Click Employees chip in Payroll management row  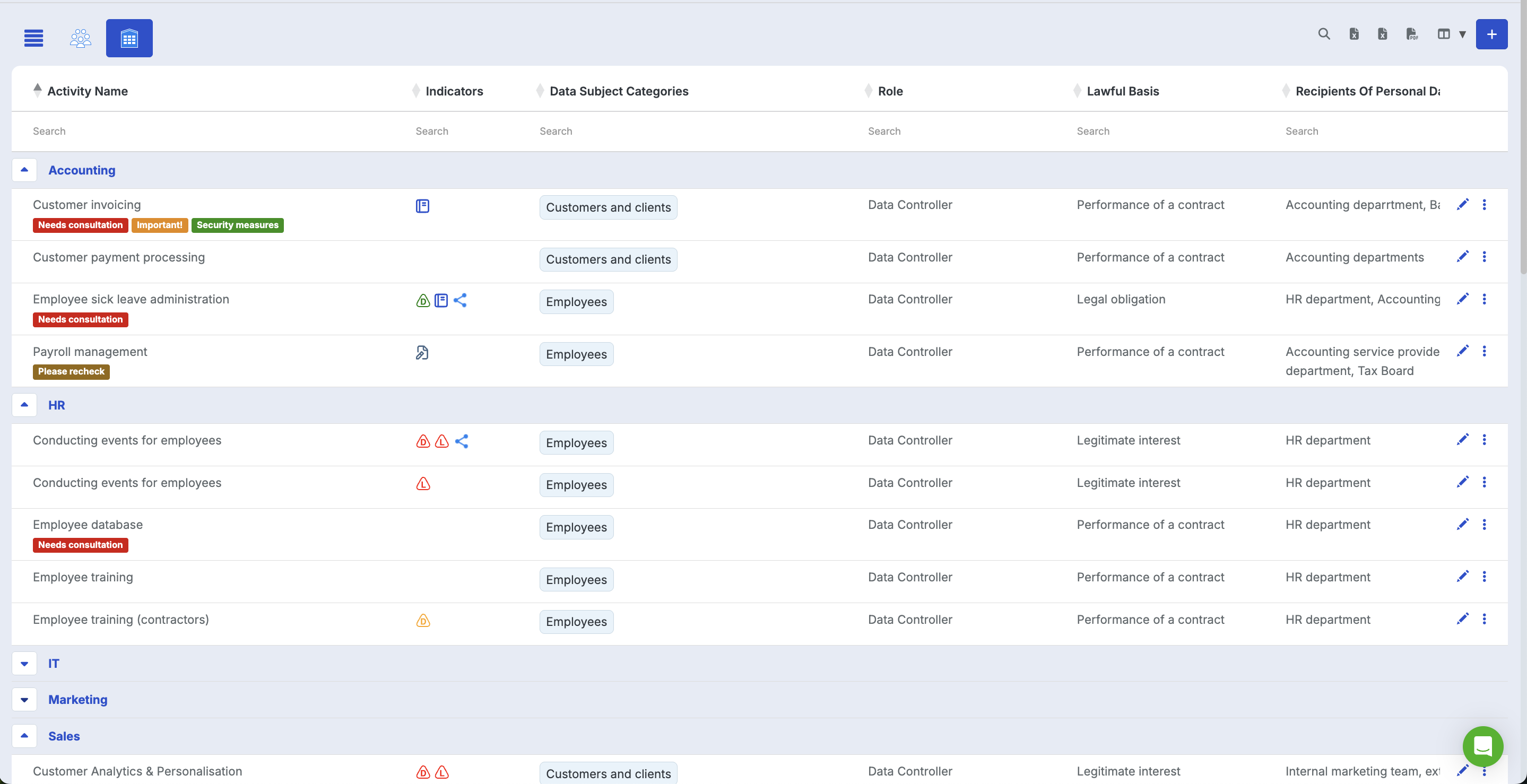(576, 354)
